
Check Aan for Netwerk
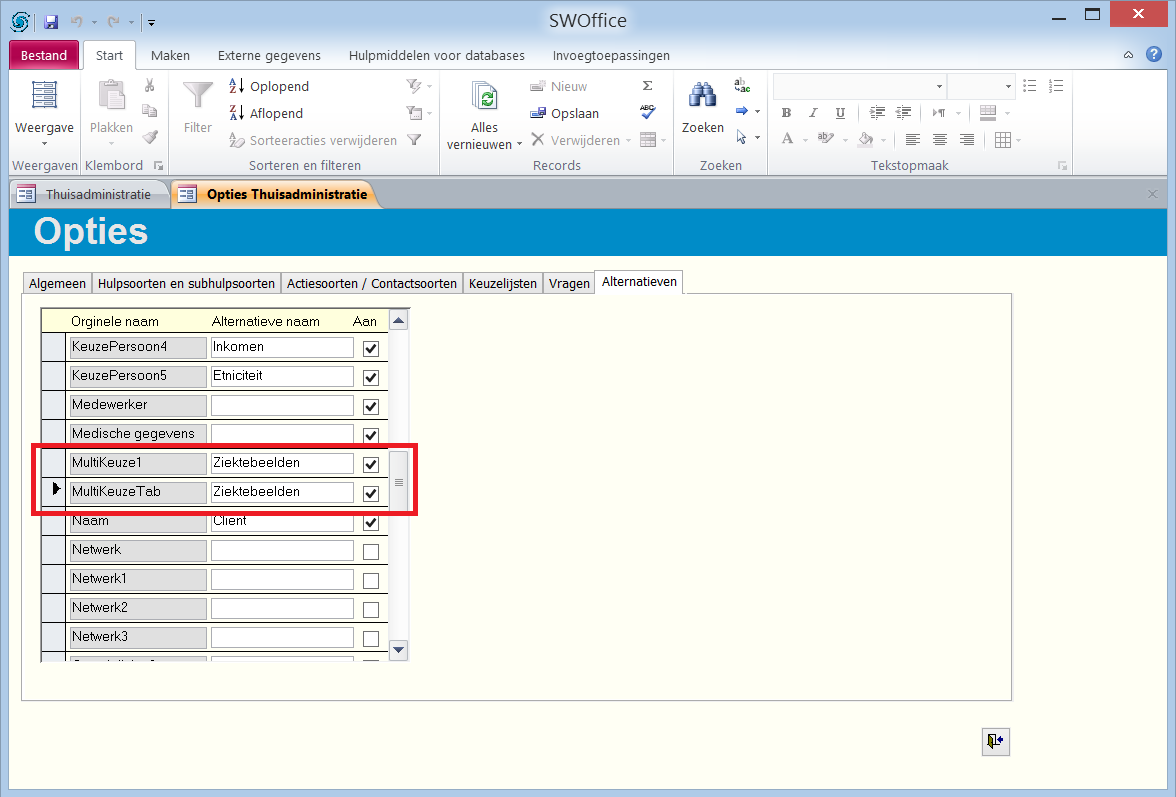click(x=370, y=552)
